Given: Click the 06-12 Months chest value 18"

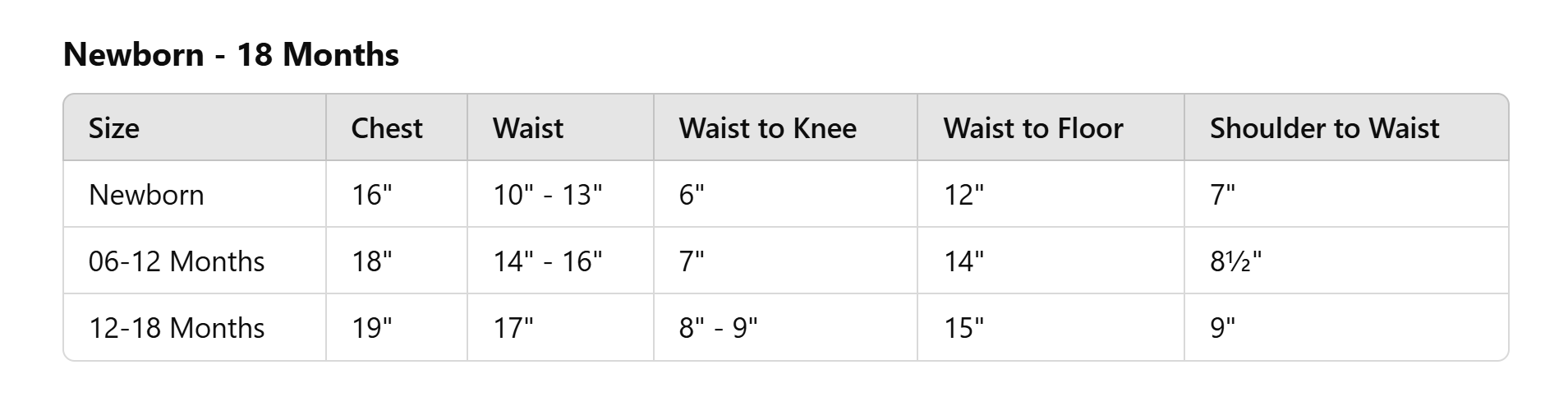Looking at the screenshot, I should [371, 261].
